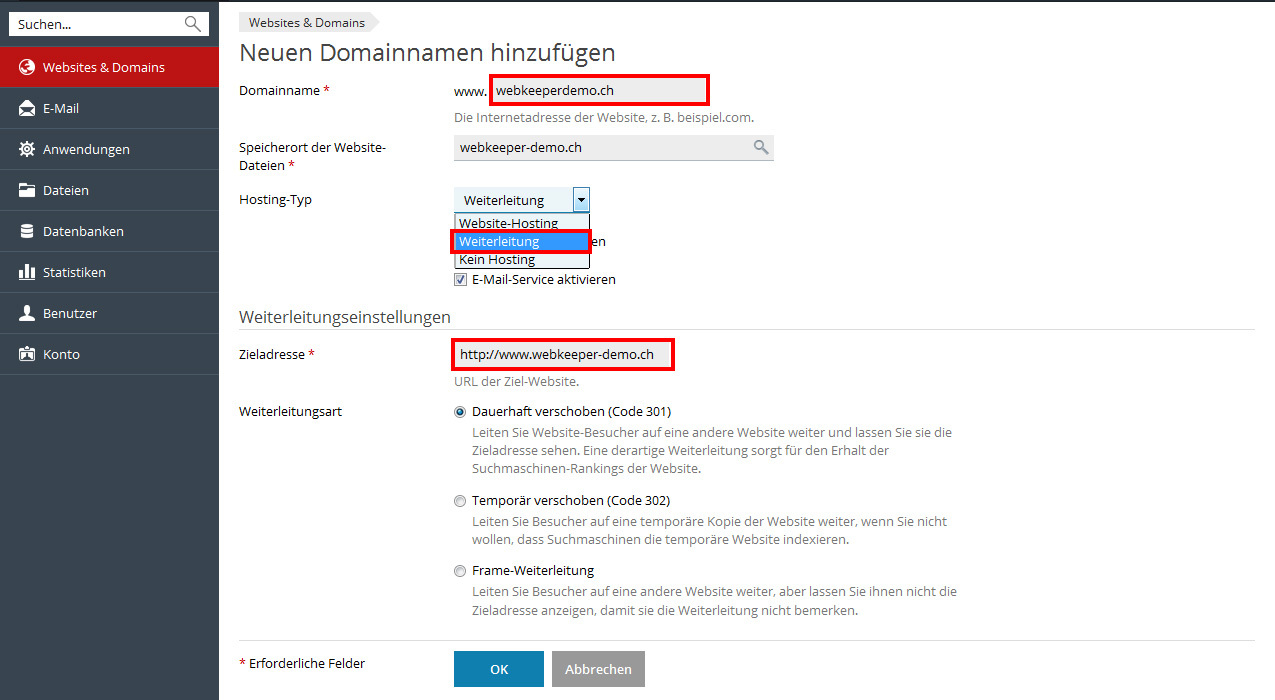The width and height of the screenshot is (1275, 700).
Task: Click the Statistiken bar chart icon
Action: tap(27, 273)
